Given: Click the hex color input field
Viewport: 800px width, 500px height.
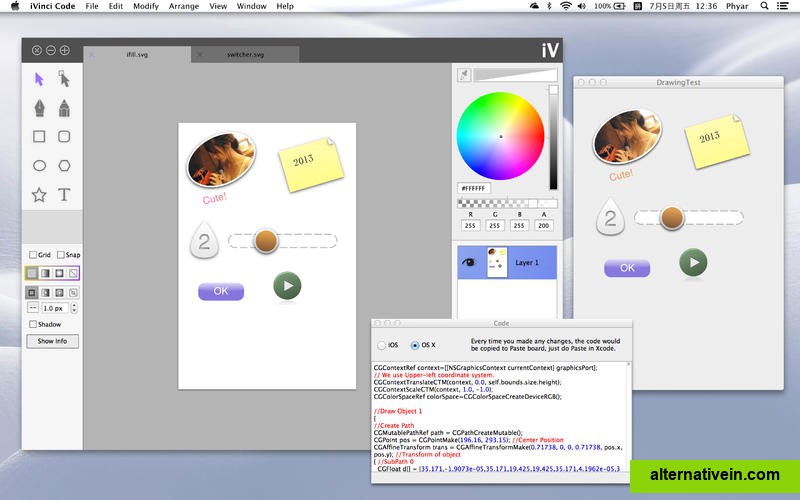Looking at the screenshot, I should click(476, 188).
